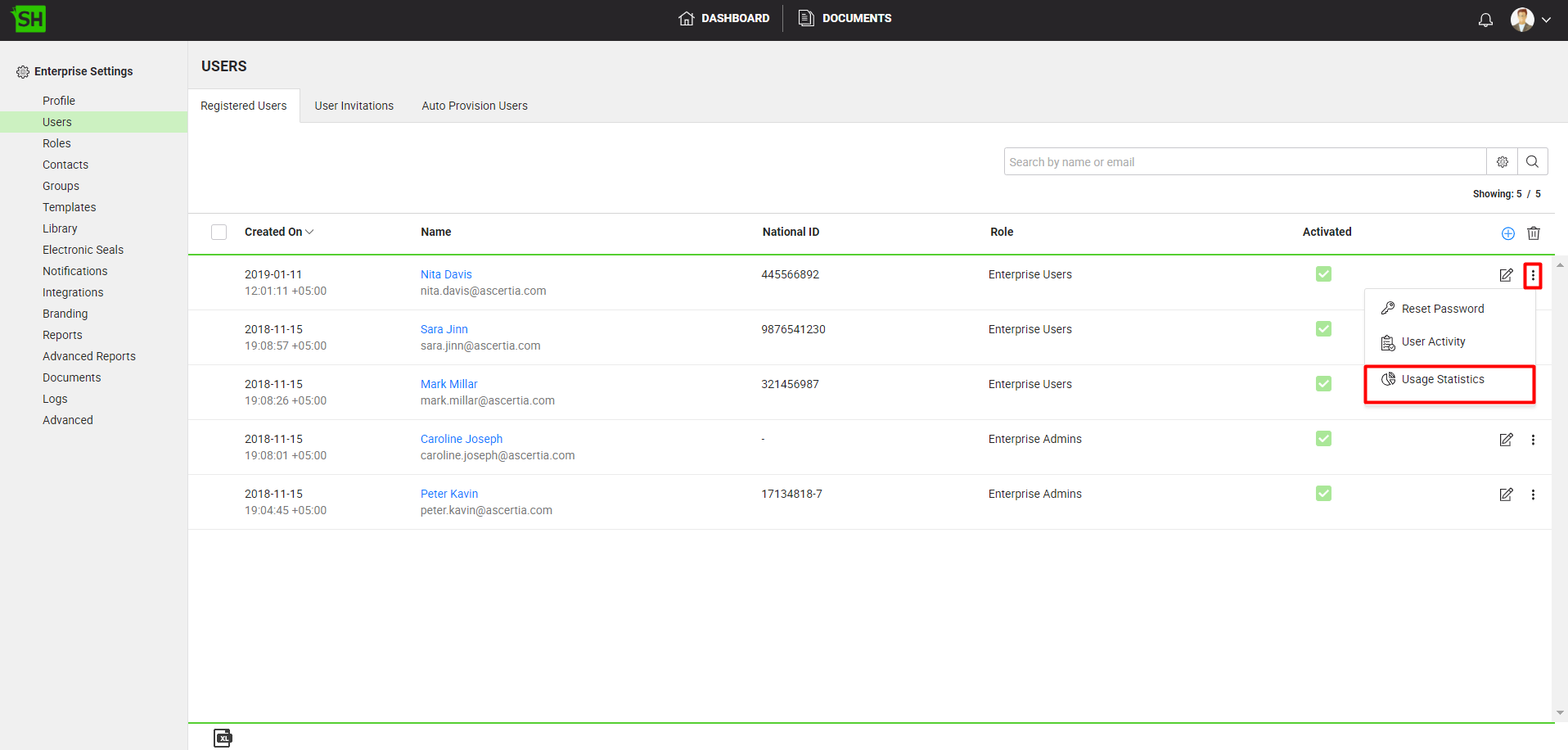This screenshot has height=750, width=1568.
Task: Toggle Sara Jinn activated checkbox
Action: tap(1323, 329)
